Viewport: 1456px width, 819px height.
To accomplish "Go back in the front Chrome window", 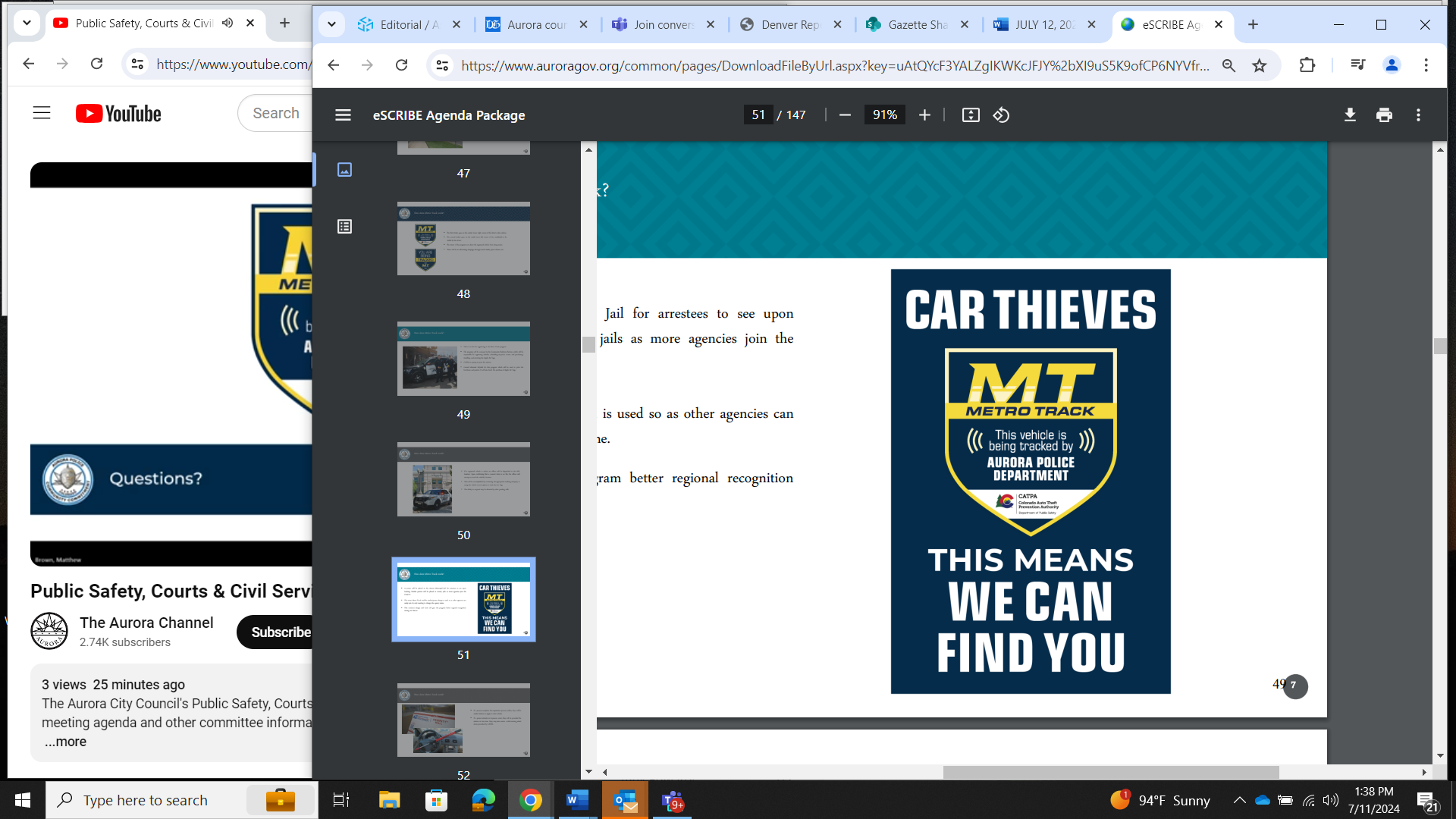I will pos(333,65).
